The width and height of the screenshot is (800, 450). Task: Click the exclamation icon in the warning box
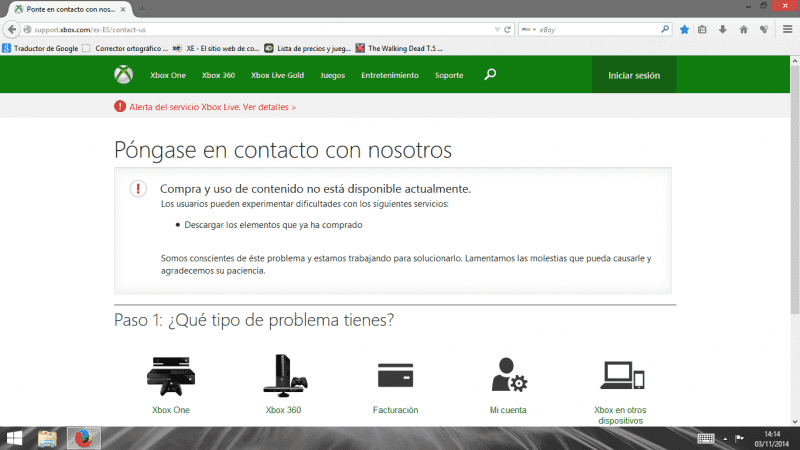pyautogui.click(x=138, y=189)
